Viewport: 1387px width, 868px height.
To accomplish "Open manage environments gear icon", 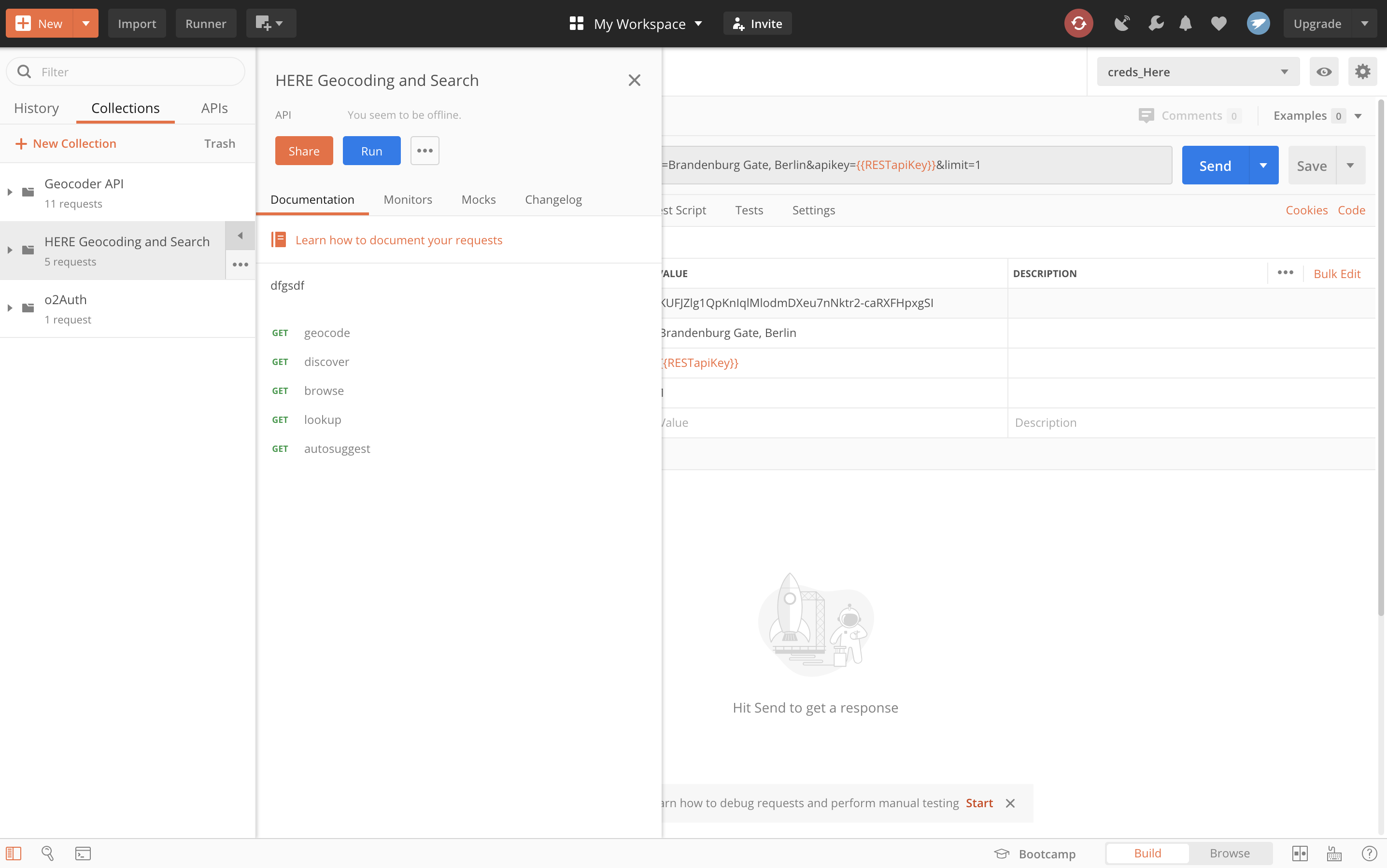I will [1362, 72].
